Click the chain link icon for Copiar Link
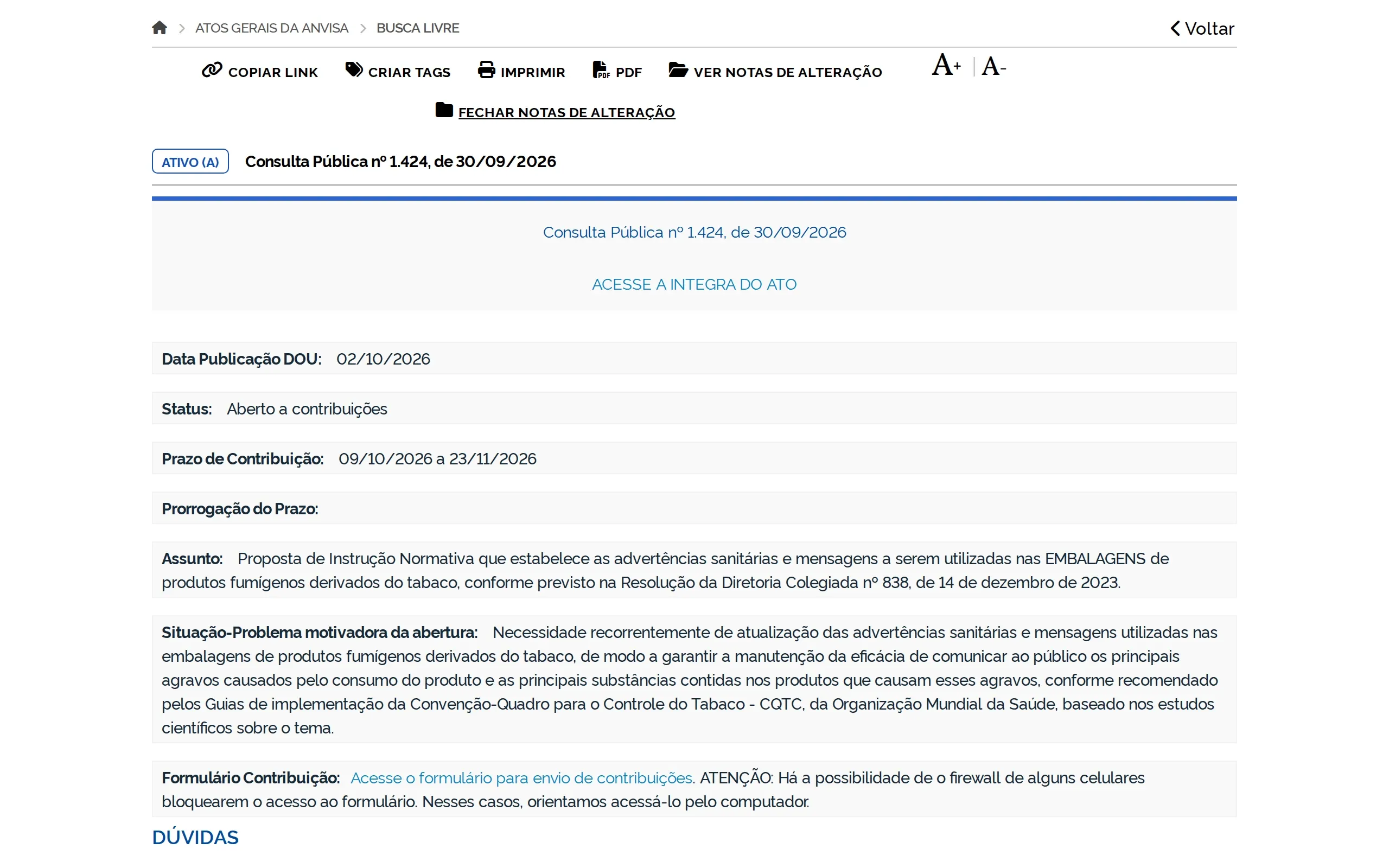 pyautogui.click(x=211, y=70)
